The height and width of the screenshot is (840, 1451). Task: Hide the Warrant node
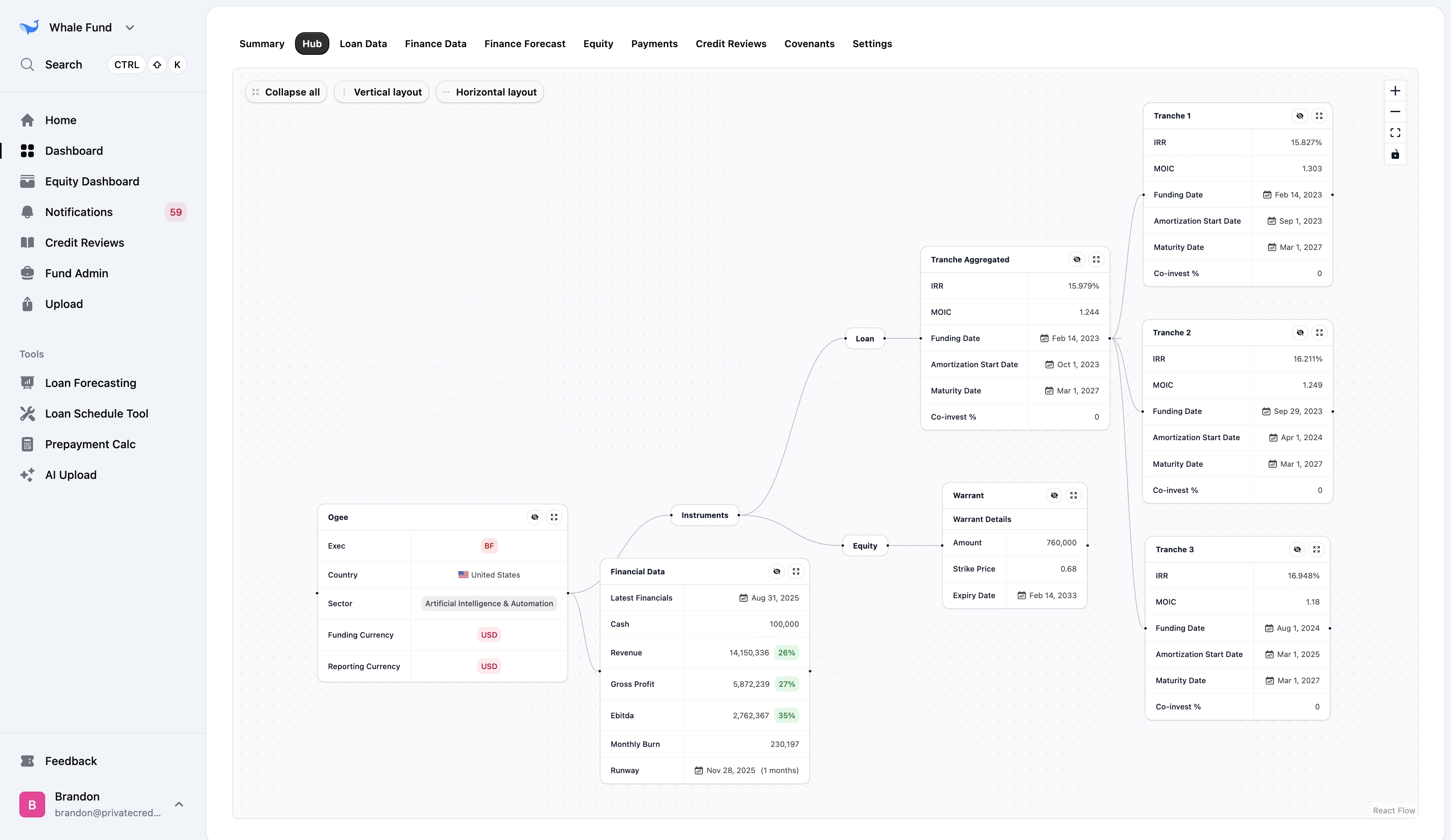point(1054,495)
